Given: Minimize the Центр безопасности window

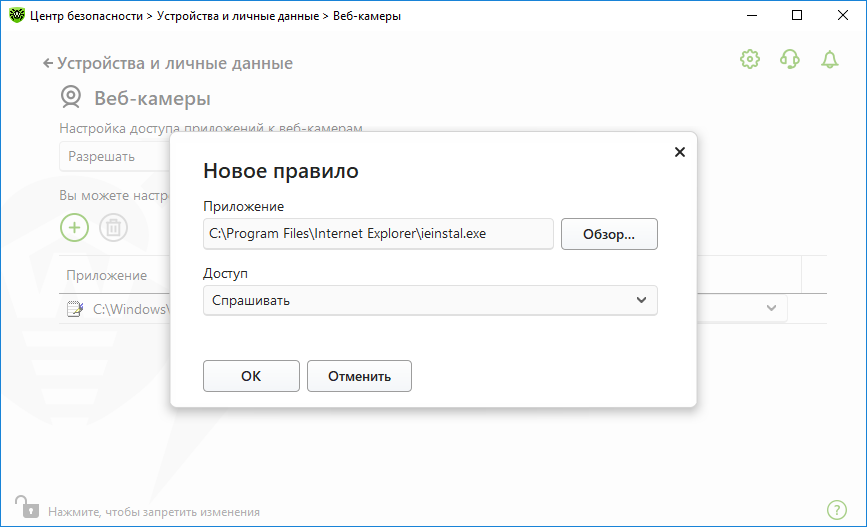Looking at the screenshot, I should click(751, 15).
